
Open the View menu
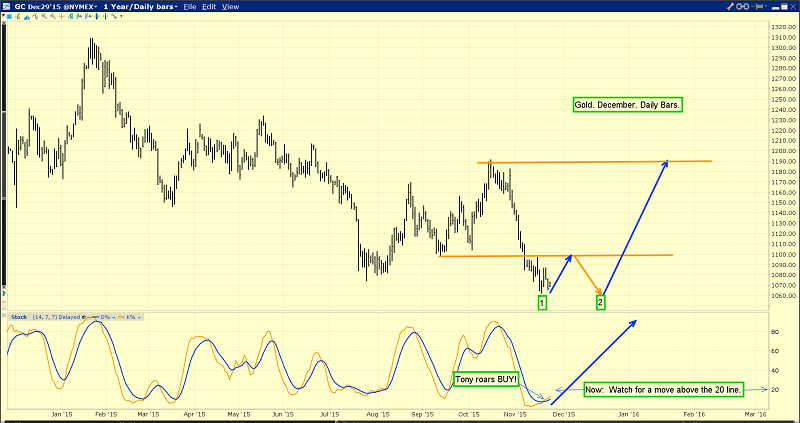coord(230,7)
